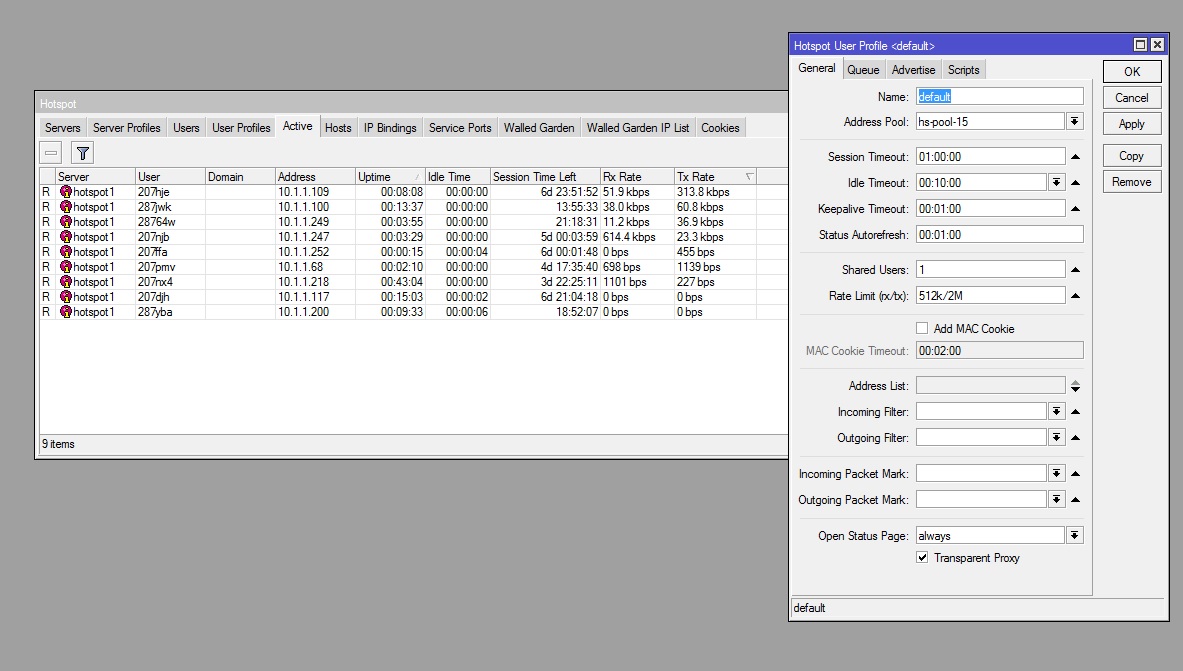Viewport: 1183px width, 671px height.
Task: Switch to the Queue tab
Action: [863, 69]
